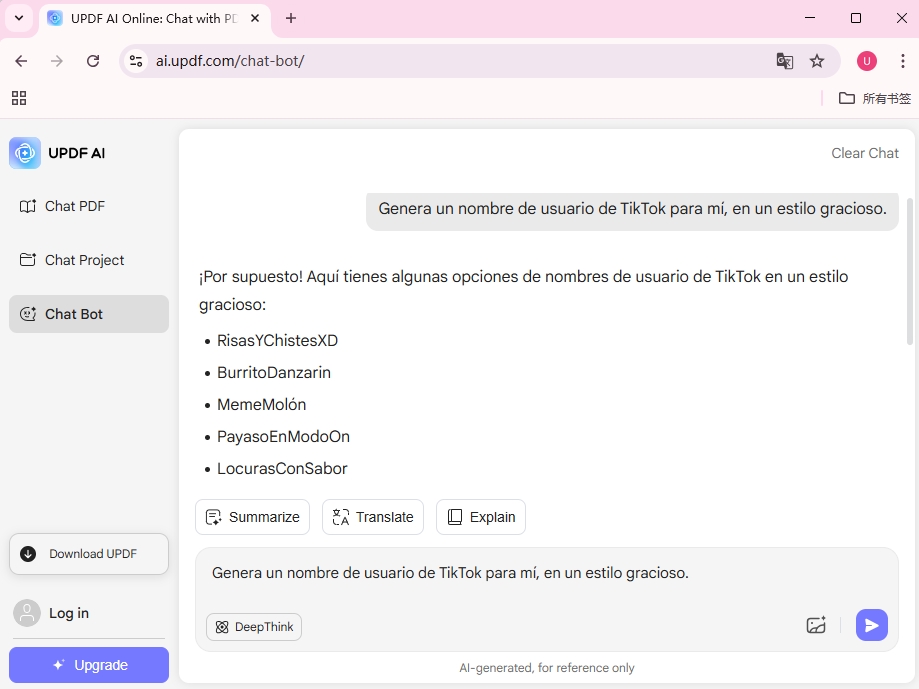Close the UPDF AI Online tab
The image size is (919, 689).
click(x=255, y=18)
